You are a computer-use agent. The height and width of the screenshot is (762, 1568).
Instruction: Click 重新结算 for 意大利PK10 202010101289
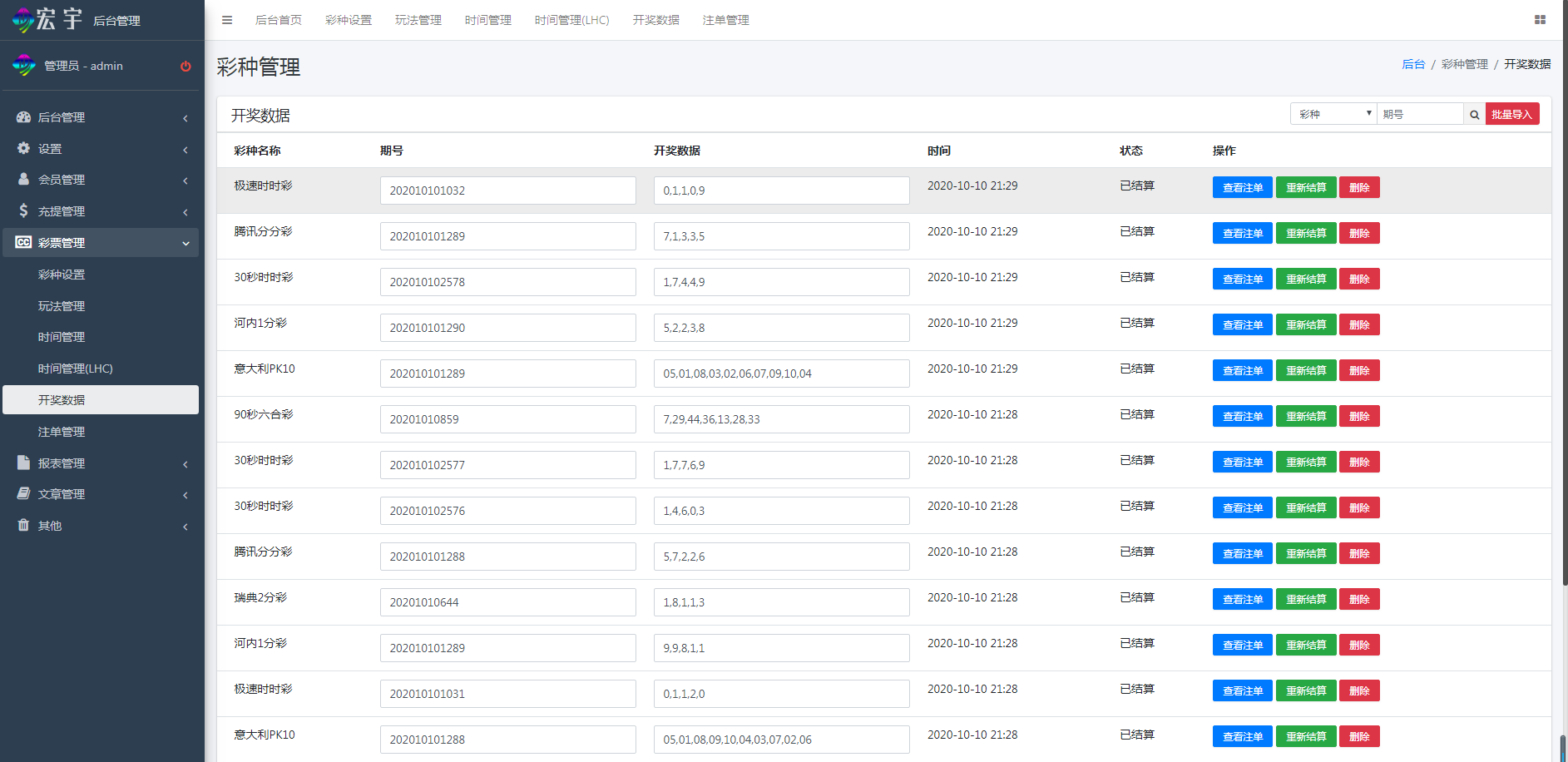[1306, 370]
